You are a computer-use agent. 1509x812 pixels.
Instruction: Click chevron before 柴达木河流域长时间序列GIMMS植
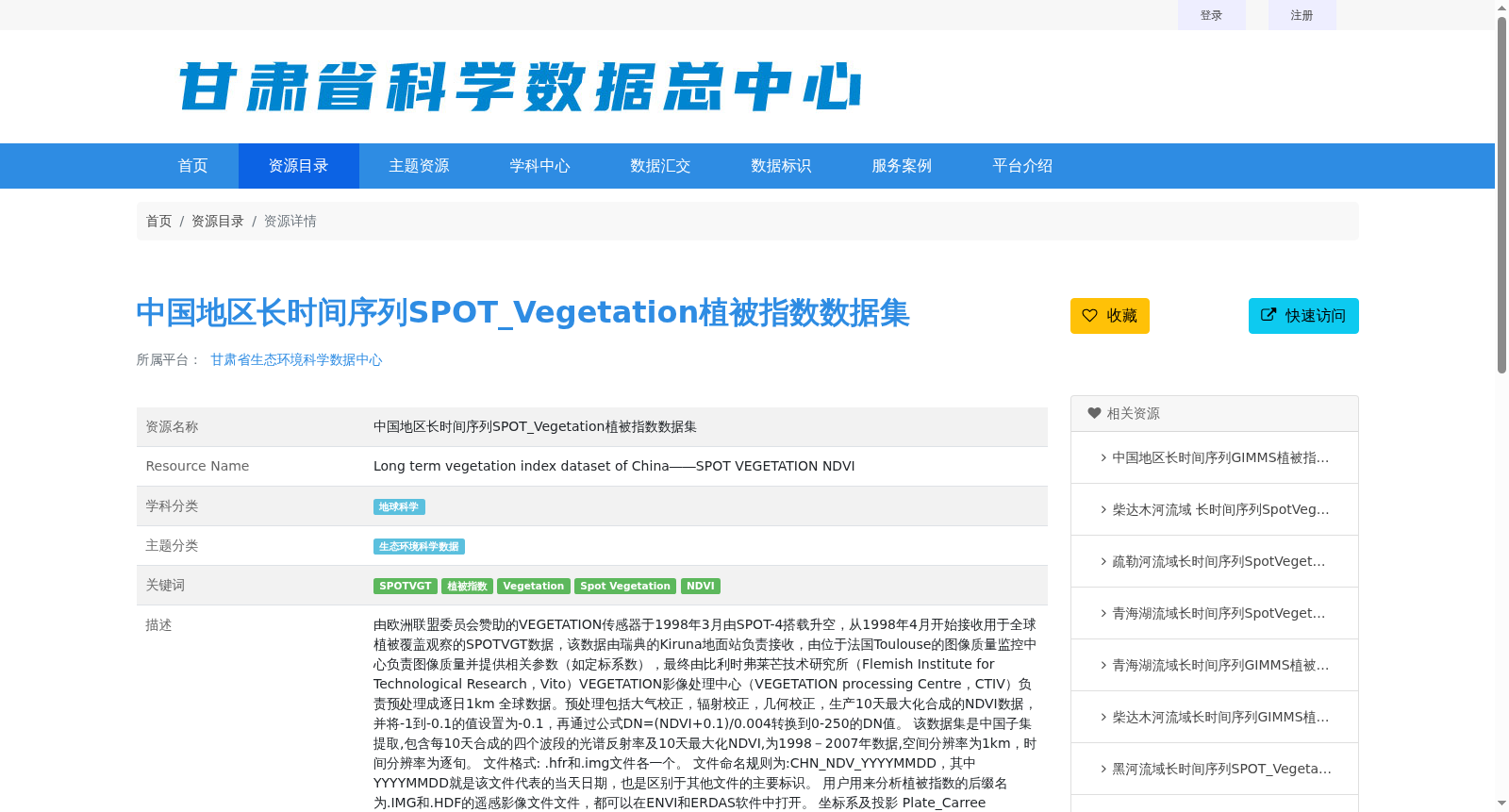(1103, 717)
